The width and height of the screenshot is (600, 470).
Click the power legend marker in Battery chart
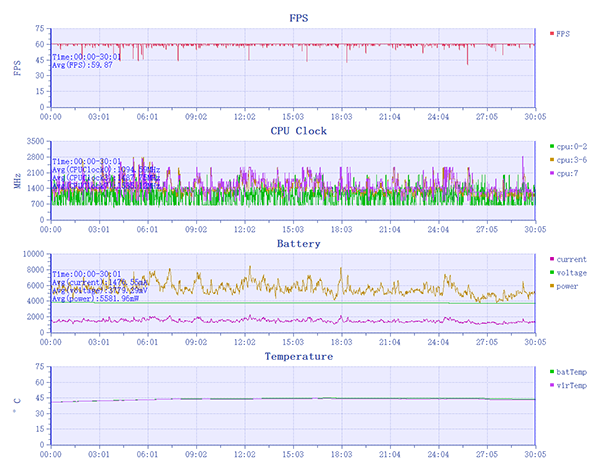point(552,285)
